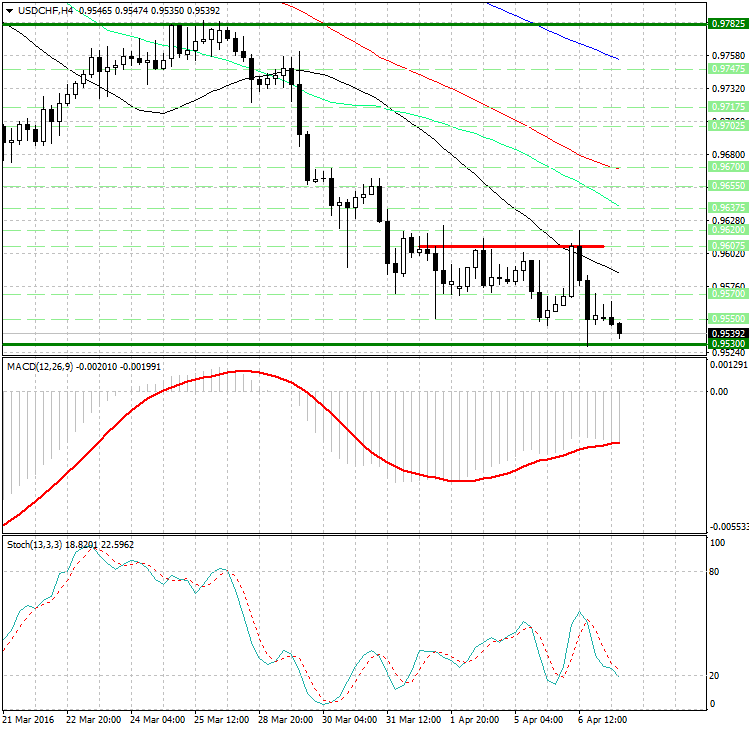Screen dimensions: 749x731
Task: Click the 0.97025 price level label
Action: click(x=728, y=126)
